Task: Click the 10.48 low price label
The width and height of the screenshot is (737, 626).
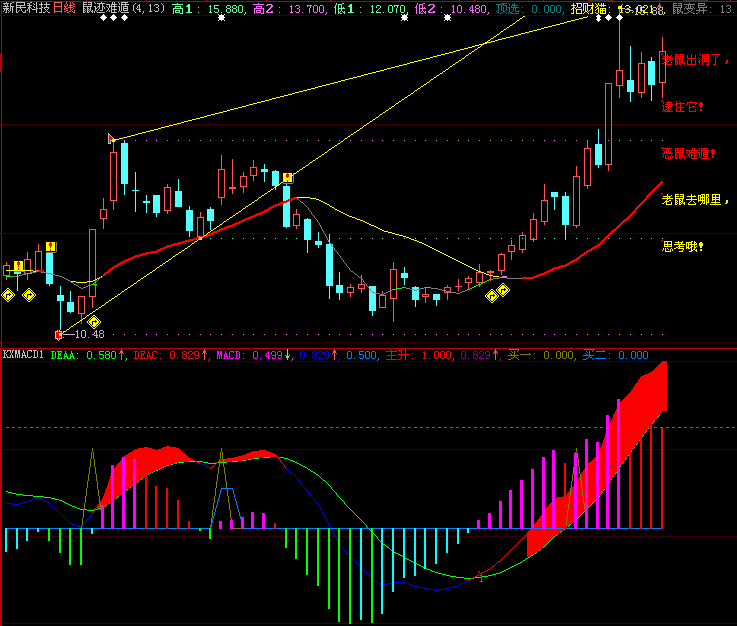Action: point(89,334)
